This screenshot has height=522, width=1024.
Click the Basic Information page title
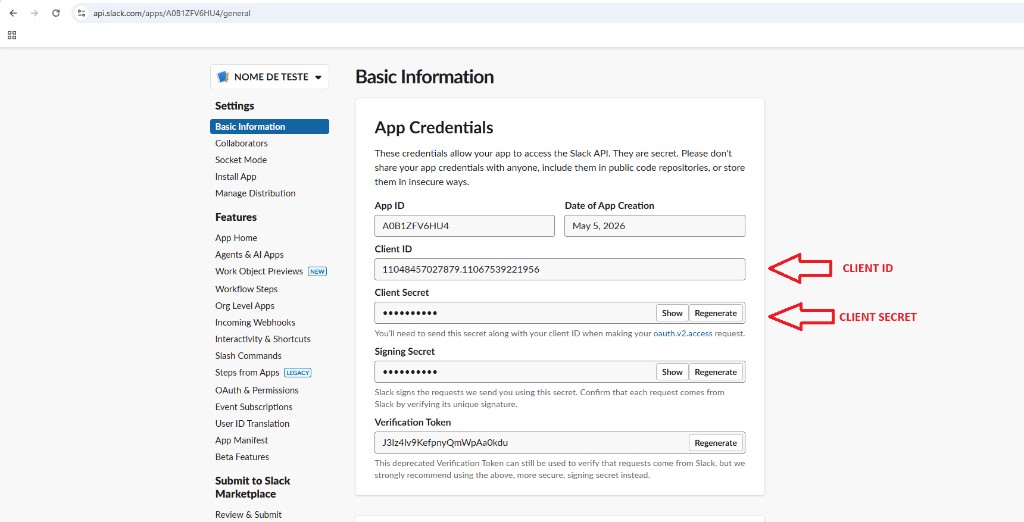coord(424,76)
